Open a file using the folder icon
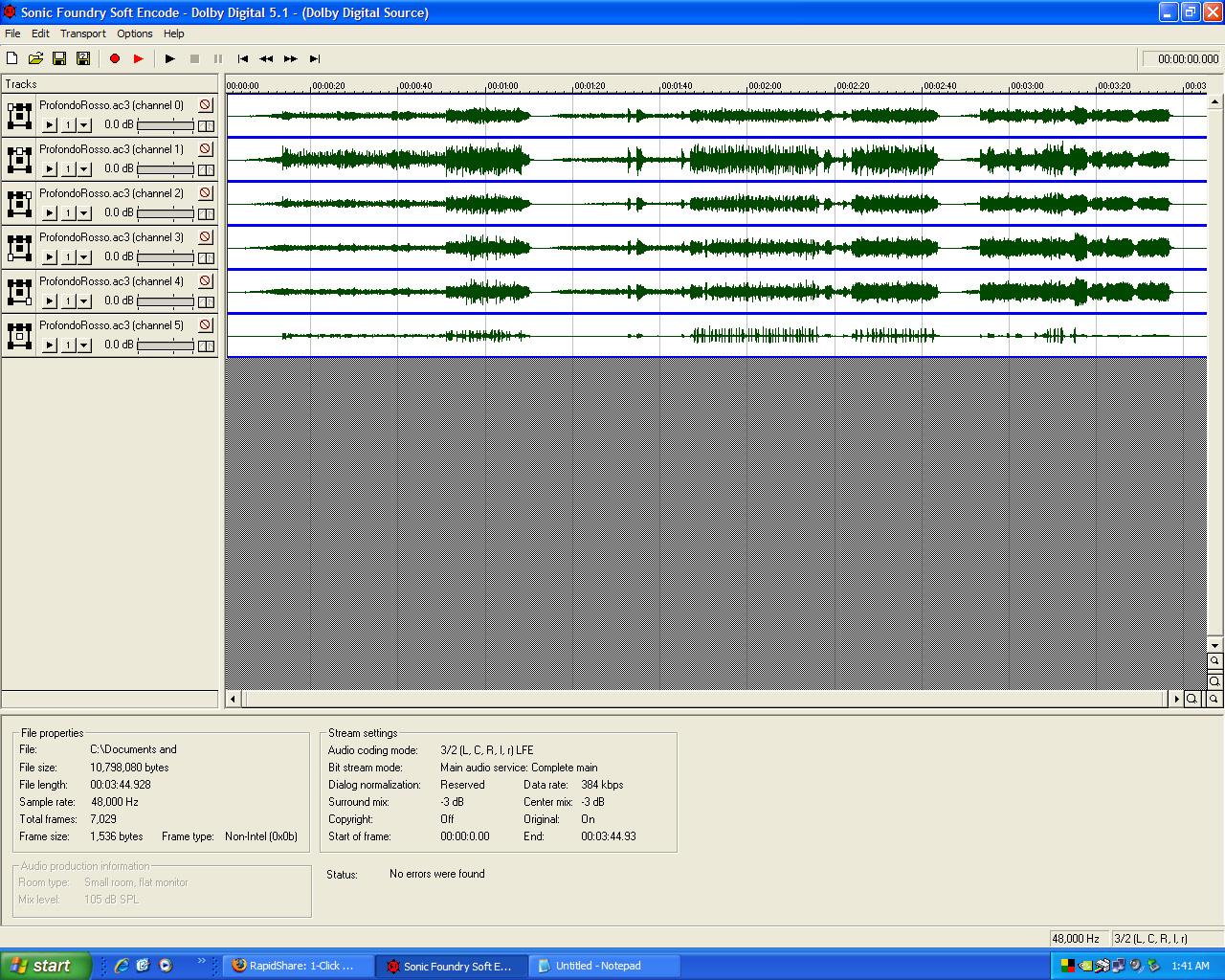 (x=35, y=58)
